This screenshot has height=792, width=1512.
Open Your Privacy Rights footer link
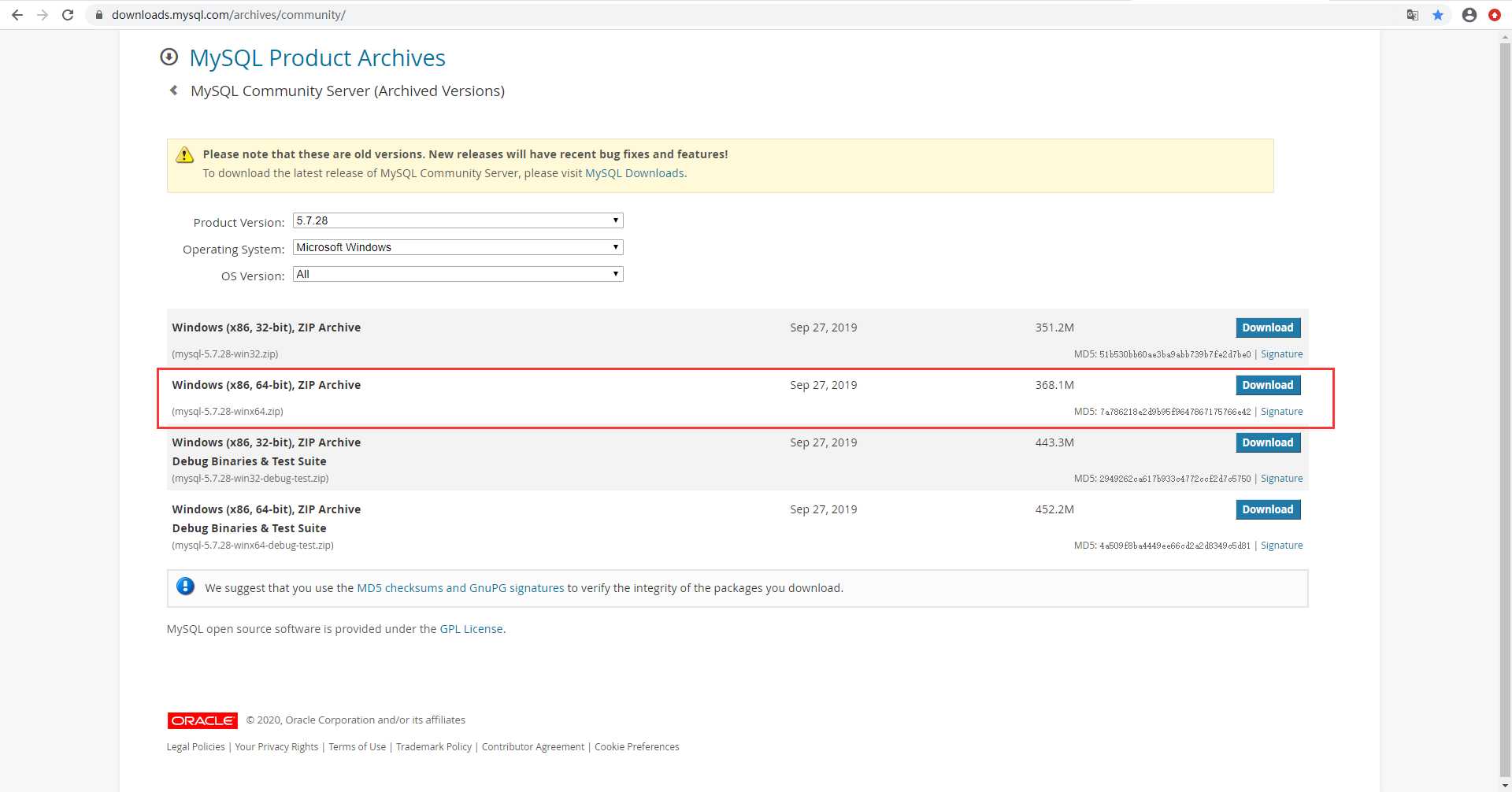tap(276, 747)
